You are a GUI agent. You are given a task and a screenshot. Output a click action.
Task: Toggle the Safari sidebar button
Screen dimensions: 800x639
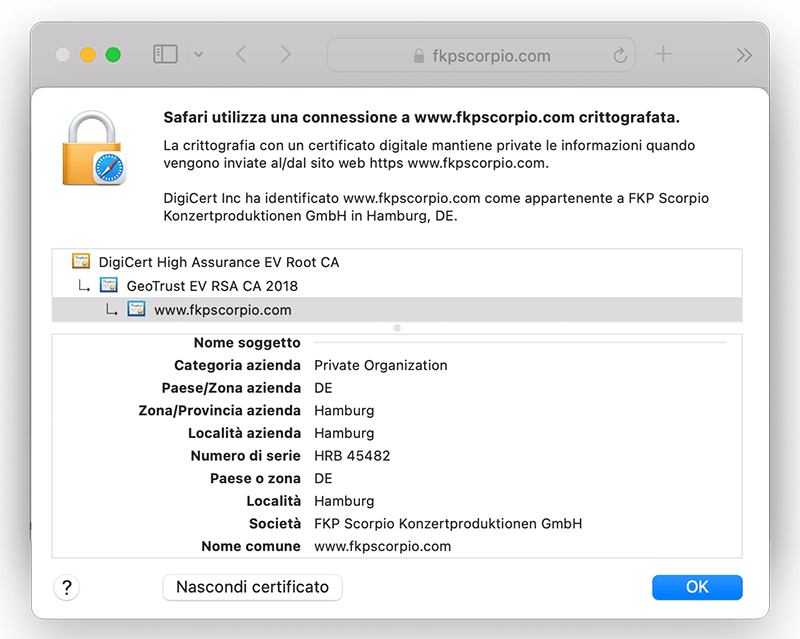pos(165,54)
